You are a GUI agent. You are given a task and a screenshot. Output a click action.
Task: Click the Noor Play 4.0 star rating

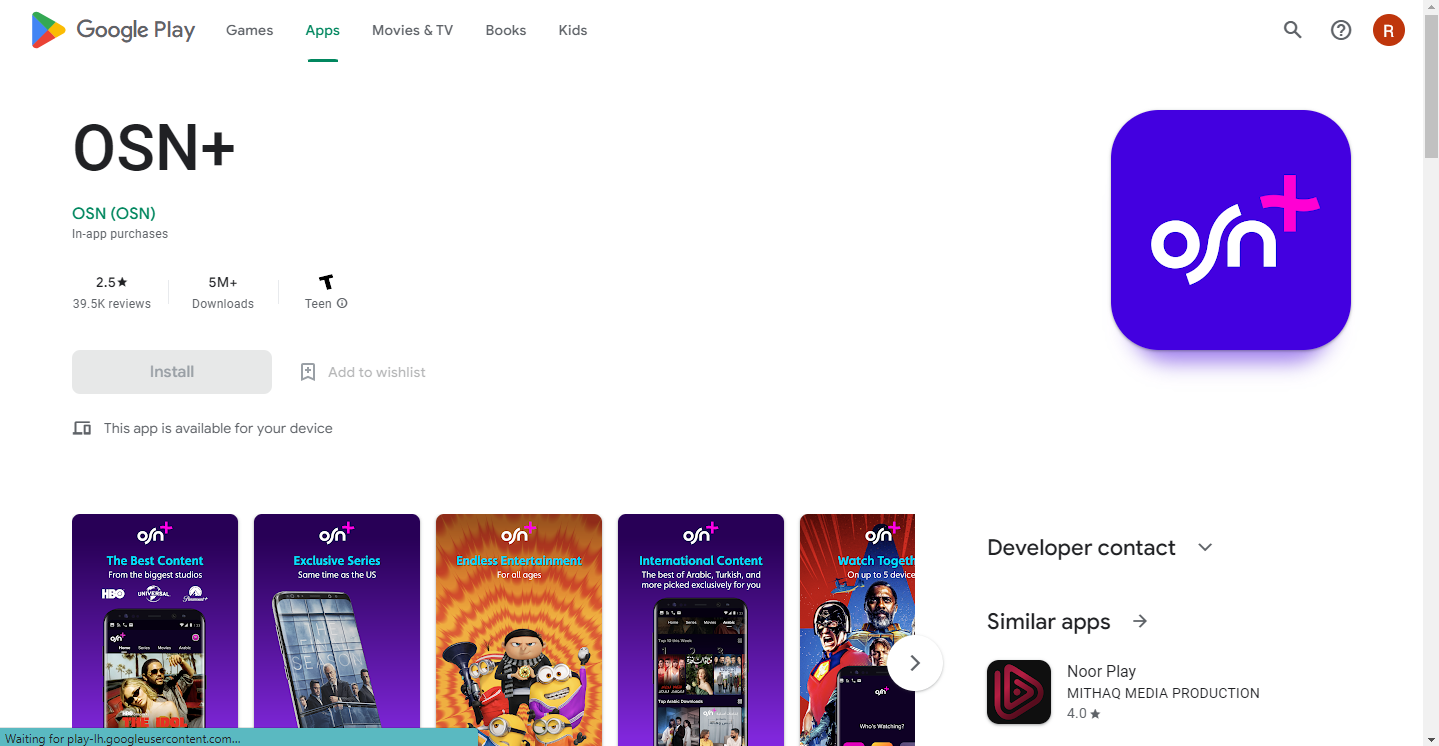coord(1084,714)
